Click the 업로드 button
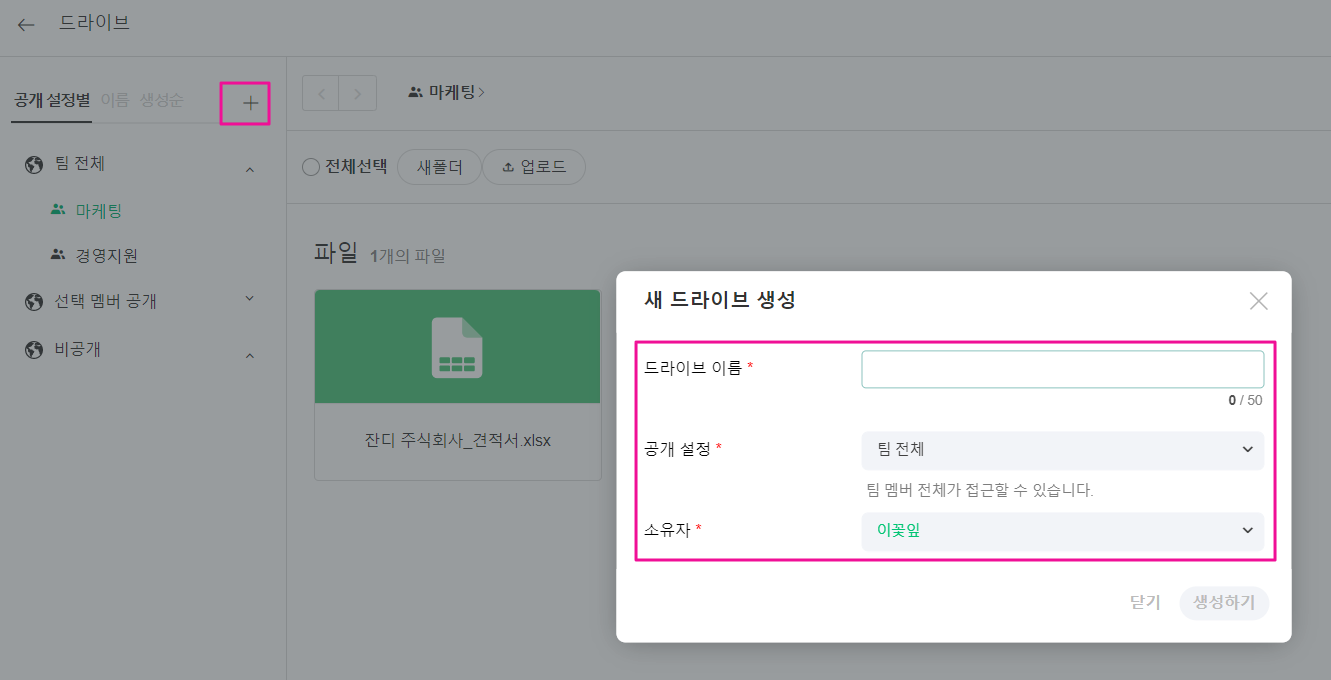Viewport: 1331px width, 680px height. coord(534,167)
